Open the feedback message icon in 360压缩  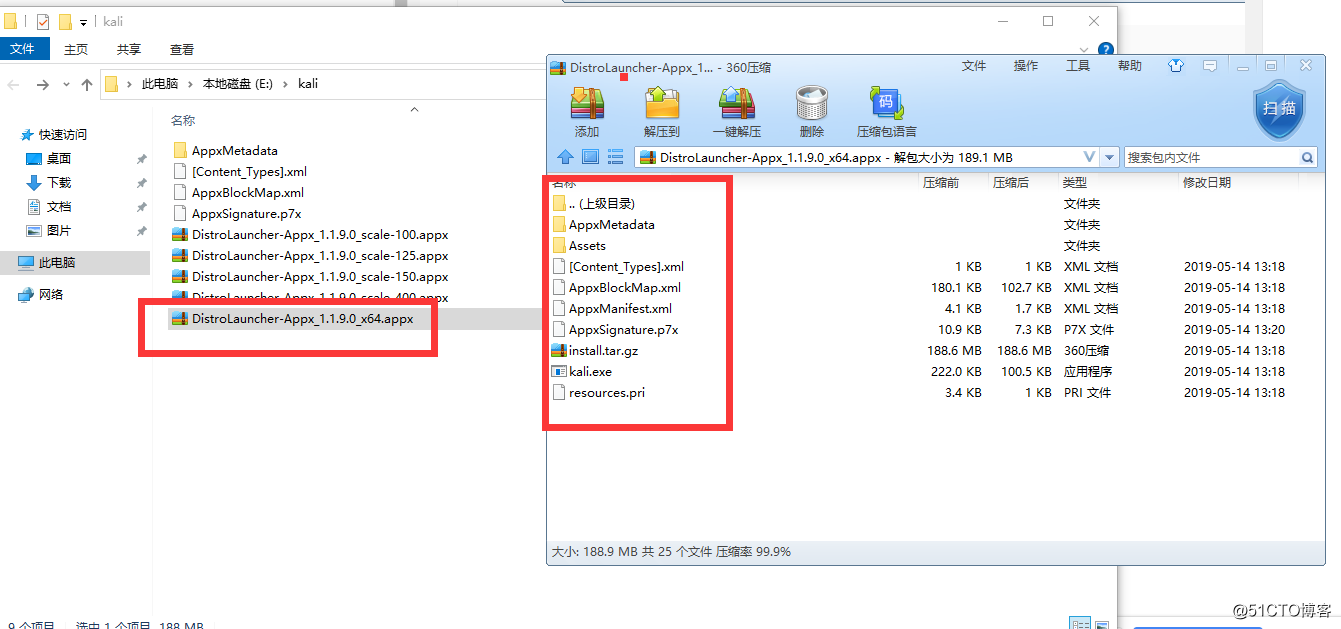1210,66
